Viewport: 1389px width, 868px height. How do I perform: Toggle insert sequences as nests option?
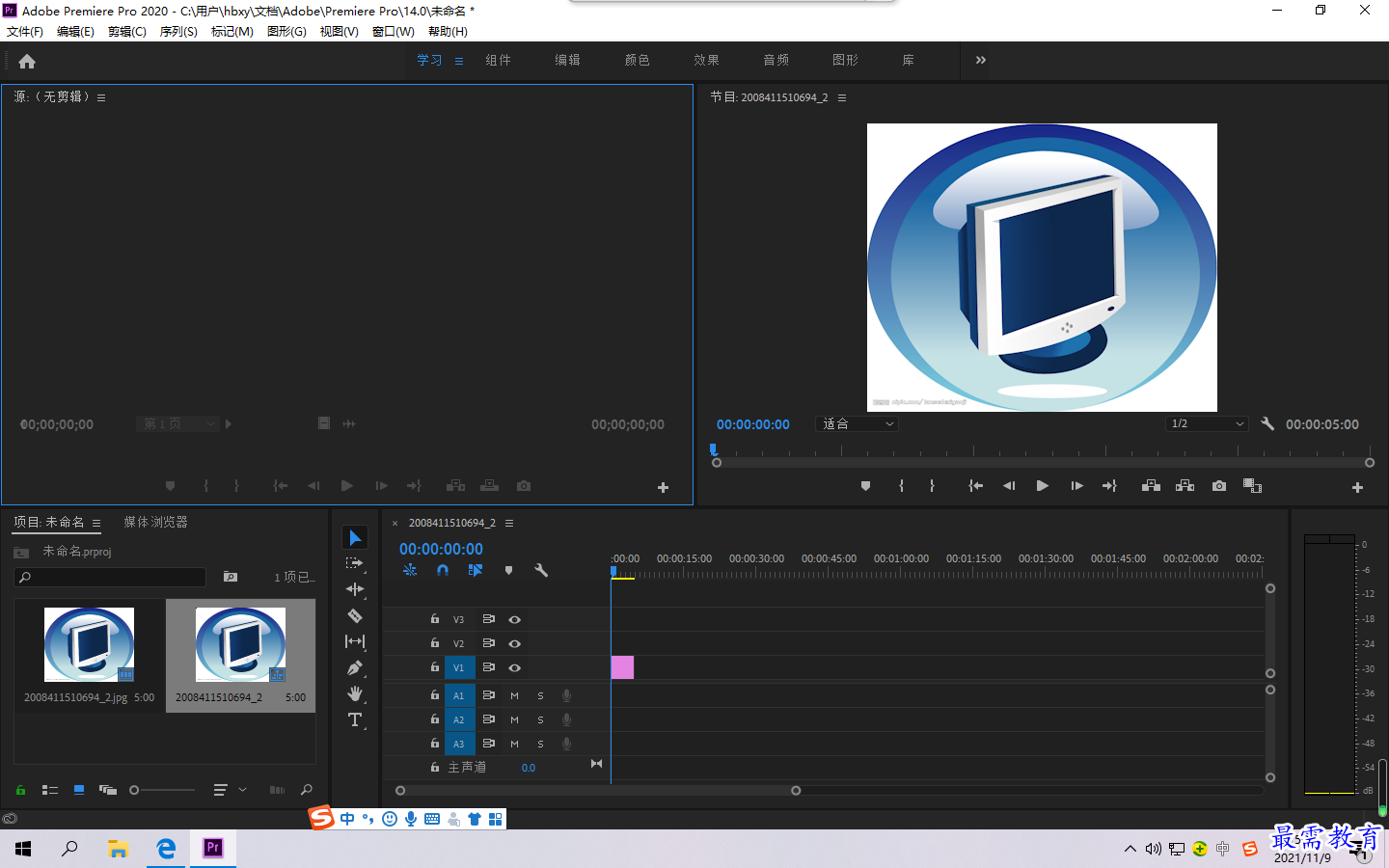410,570
